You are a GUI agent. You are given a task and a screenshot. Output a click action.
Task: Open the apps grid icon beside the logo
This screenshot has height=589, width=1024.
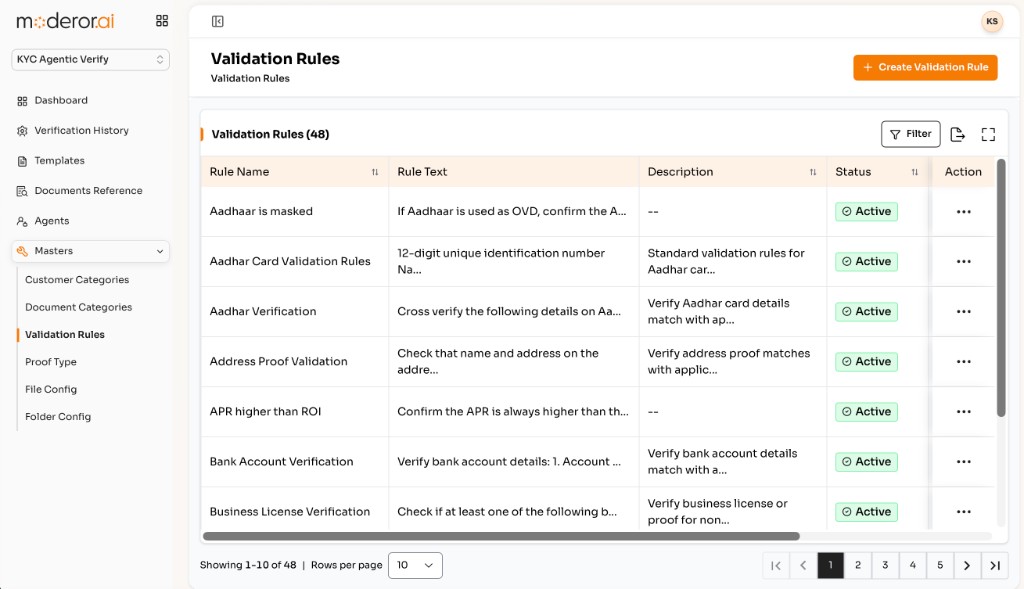click(162, 21)
